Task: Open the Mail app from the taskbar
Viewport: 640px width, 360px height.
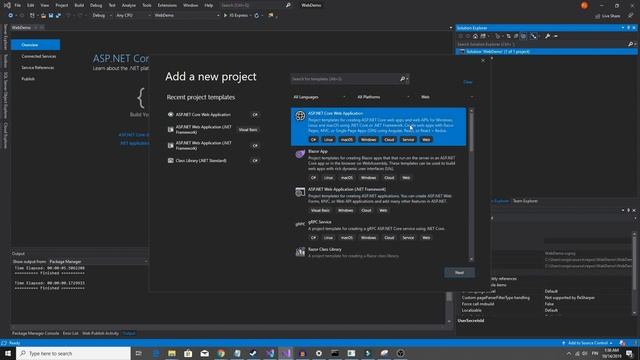Action: 204,353
